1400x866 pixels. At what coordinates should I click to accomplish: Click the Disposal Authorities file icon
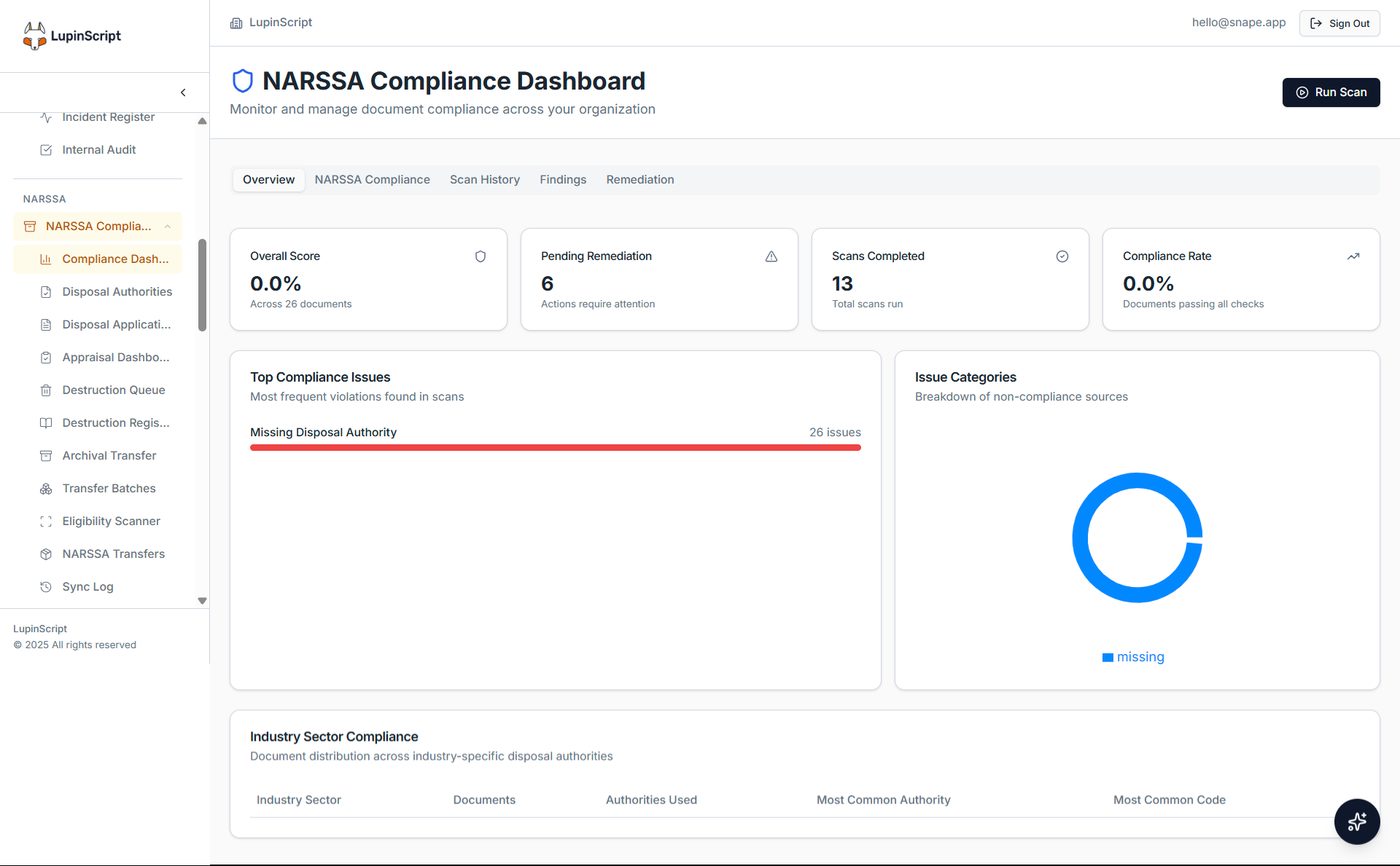(45, 292)
